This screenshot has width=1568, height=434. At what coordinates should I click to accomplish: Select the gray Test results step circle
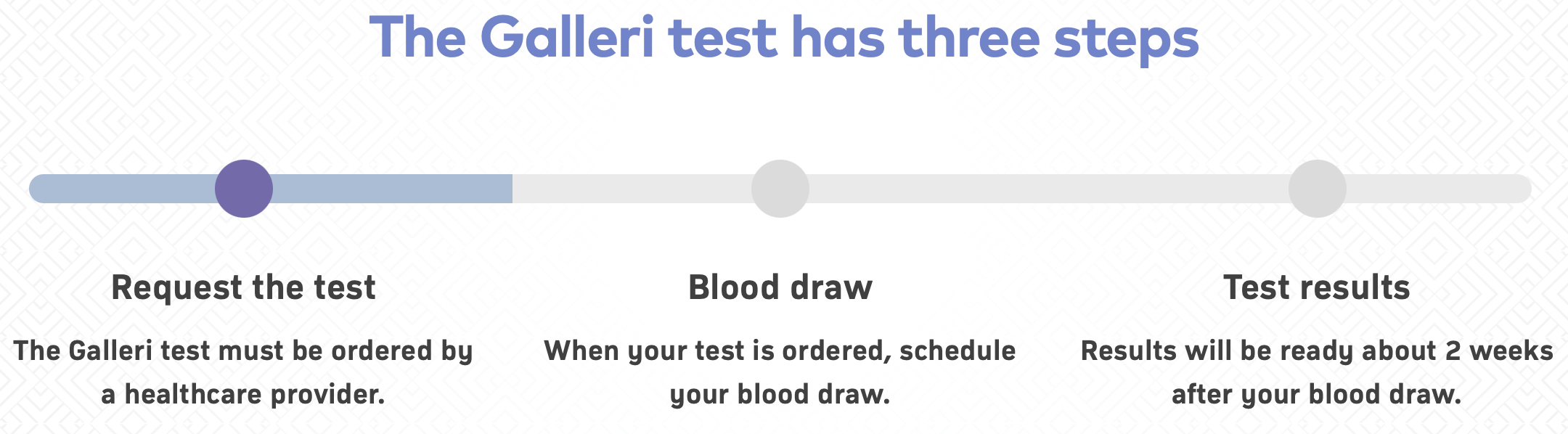(1318, 189)
